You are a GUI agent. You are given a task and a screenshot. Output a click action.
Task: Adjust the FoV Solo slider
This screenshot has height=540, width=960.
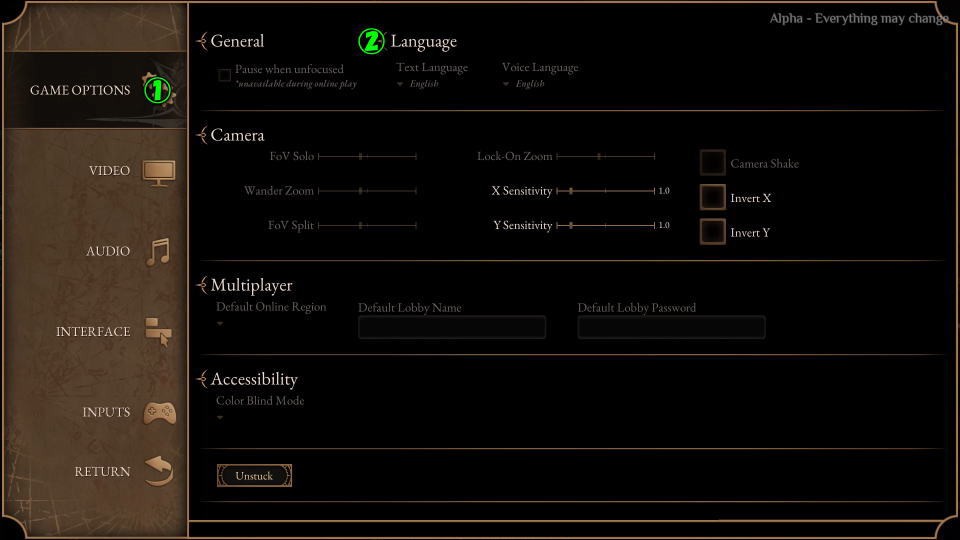[367, 157]
